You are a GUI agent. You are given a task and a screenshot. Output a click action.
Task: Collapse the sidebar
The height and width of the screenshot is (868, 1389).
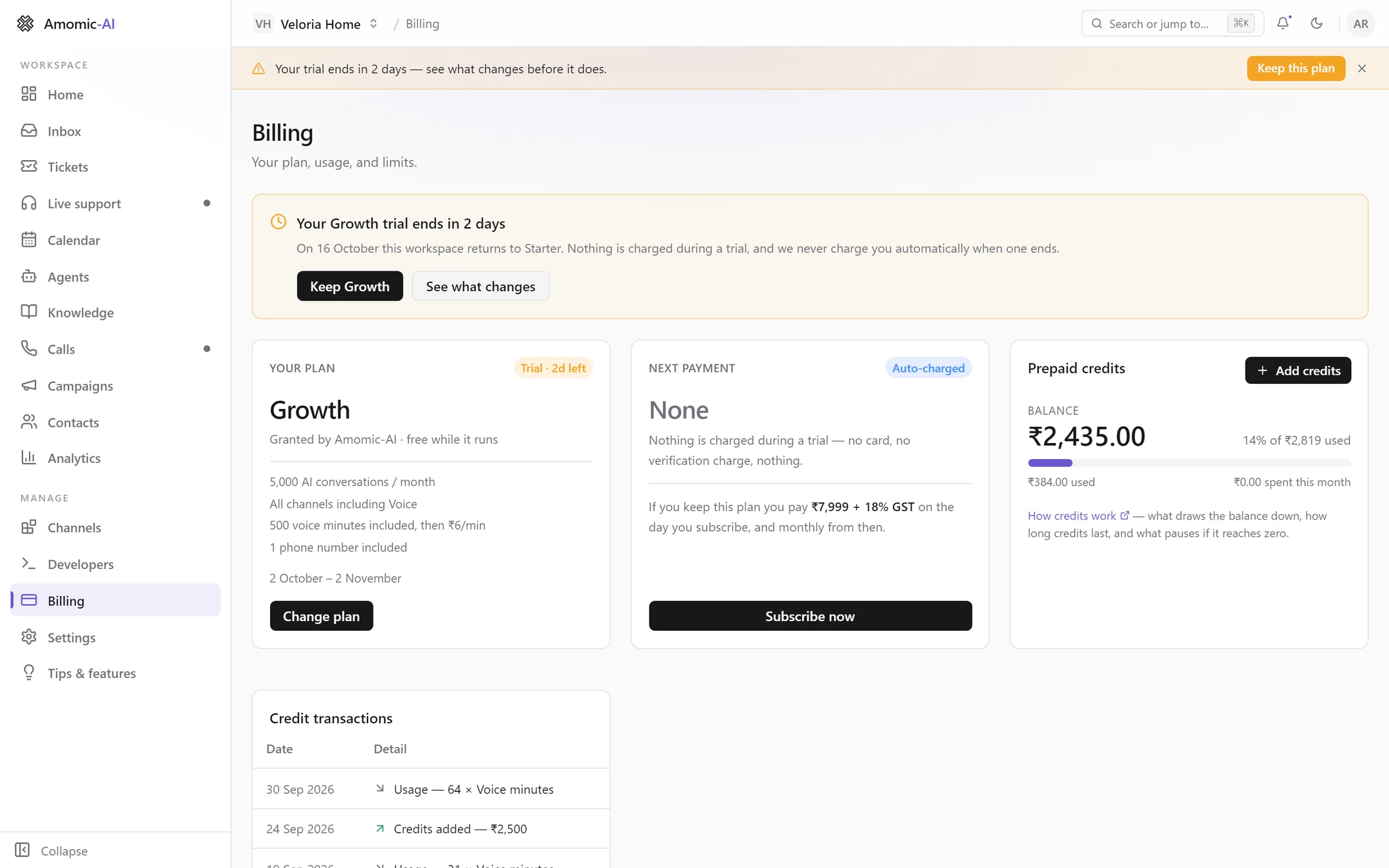coord(51,851)
